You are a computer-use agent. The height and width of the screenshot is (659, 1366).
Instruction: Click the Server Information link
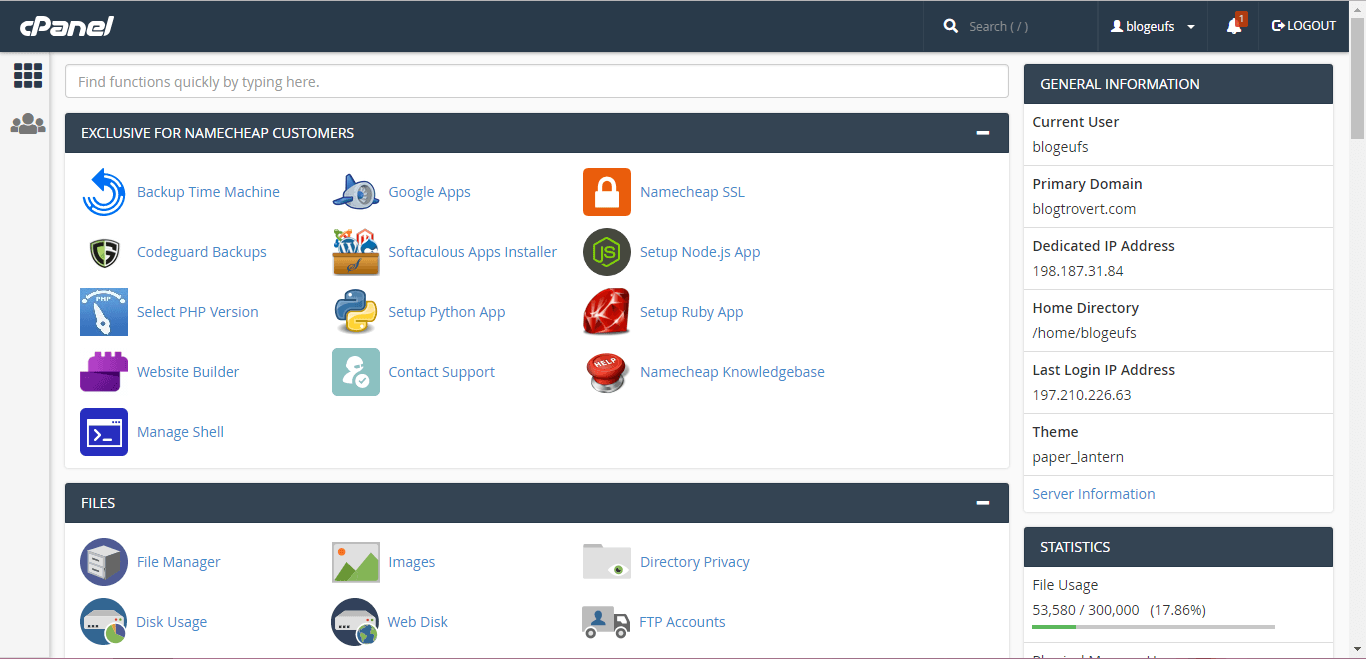coord(1093,494)
